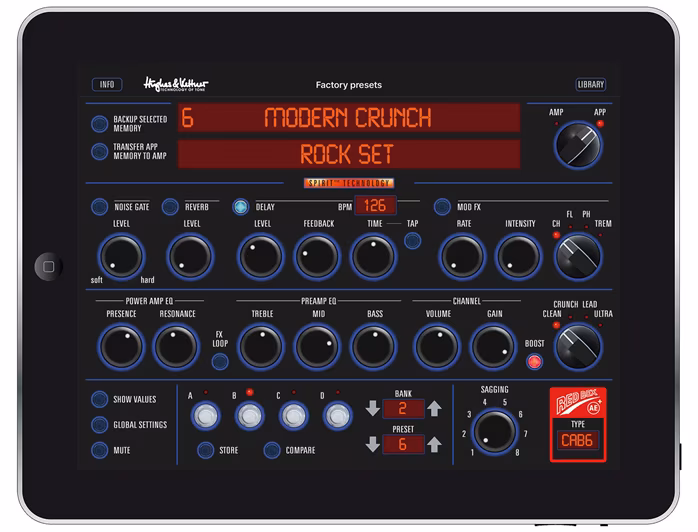Viewport: 698px width, 532px height.
Task: Increase the Bank number with up arrow
Action: point(434,409)
